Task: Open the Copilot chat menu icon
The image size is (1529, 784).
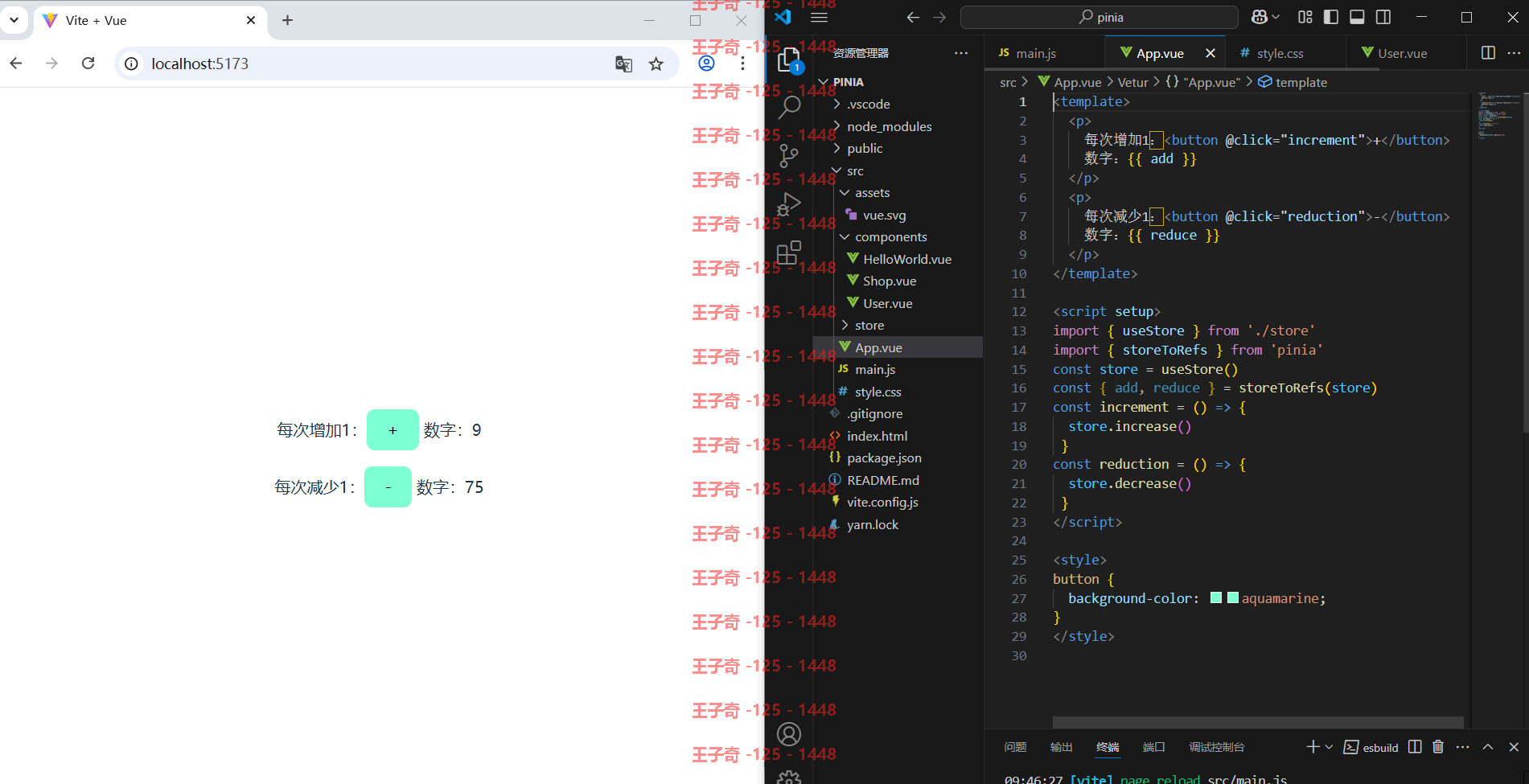Action: (x=1260, y=17)
